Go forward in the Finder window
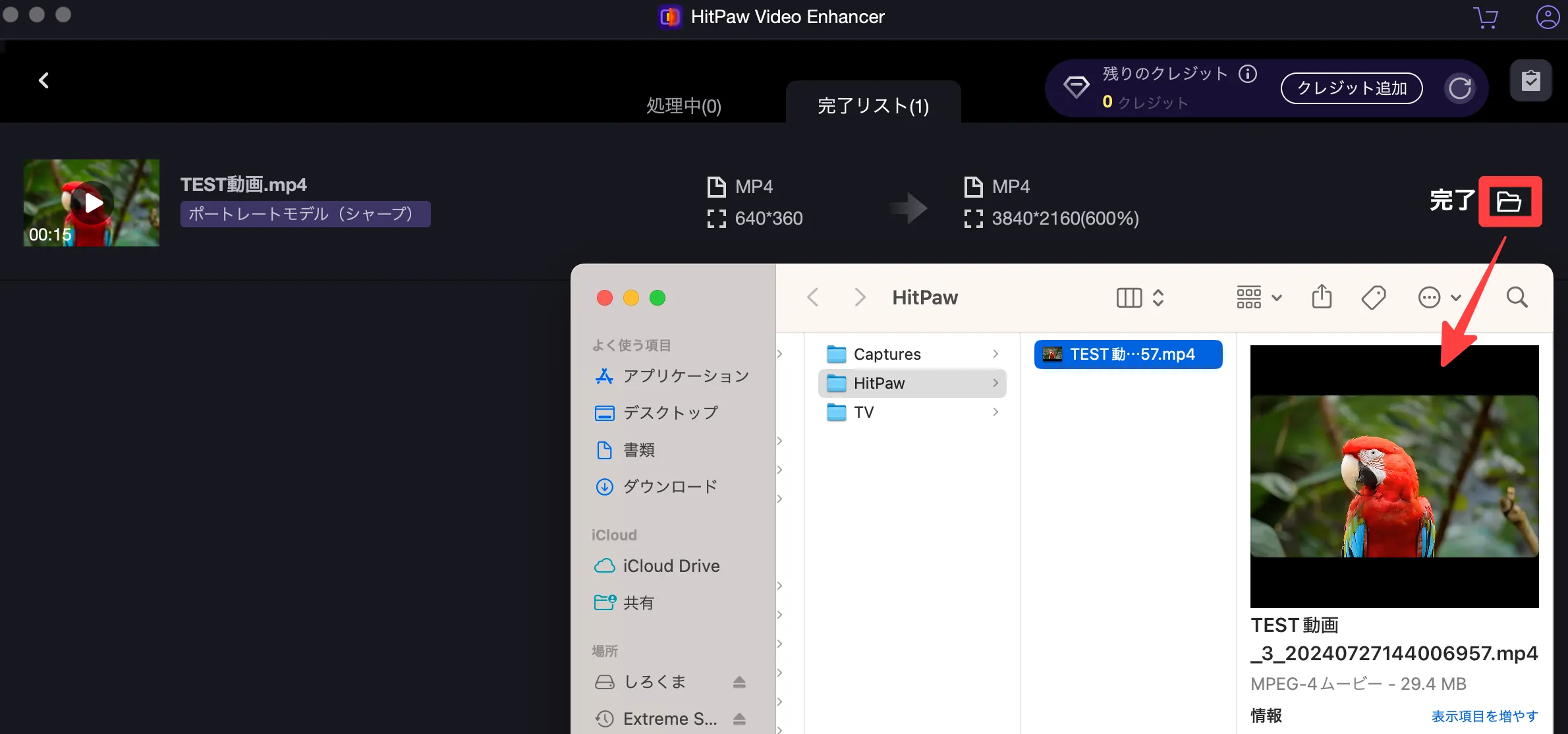Screen dimensions: 1568x734 859,297
